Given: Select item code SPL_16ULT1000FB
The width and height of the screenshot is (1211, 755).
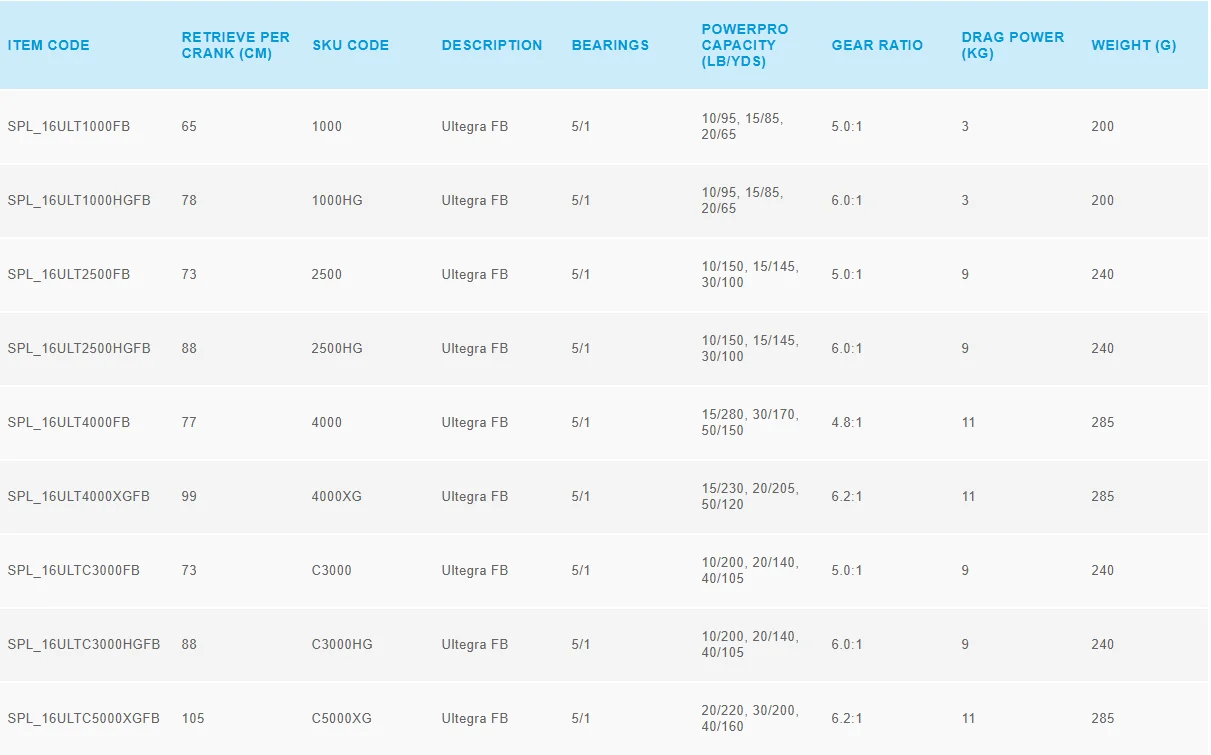Looking at the screenshot, I should click(x=69, y=126).
